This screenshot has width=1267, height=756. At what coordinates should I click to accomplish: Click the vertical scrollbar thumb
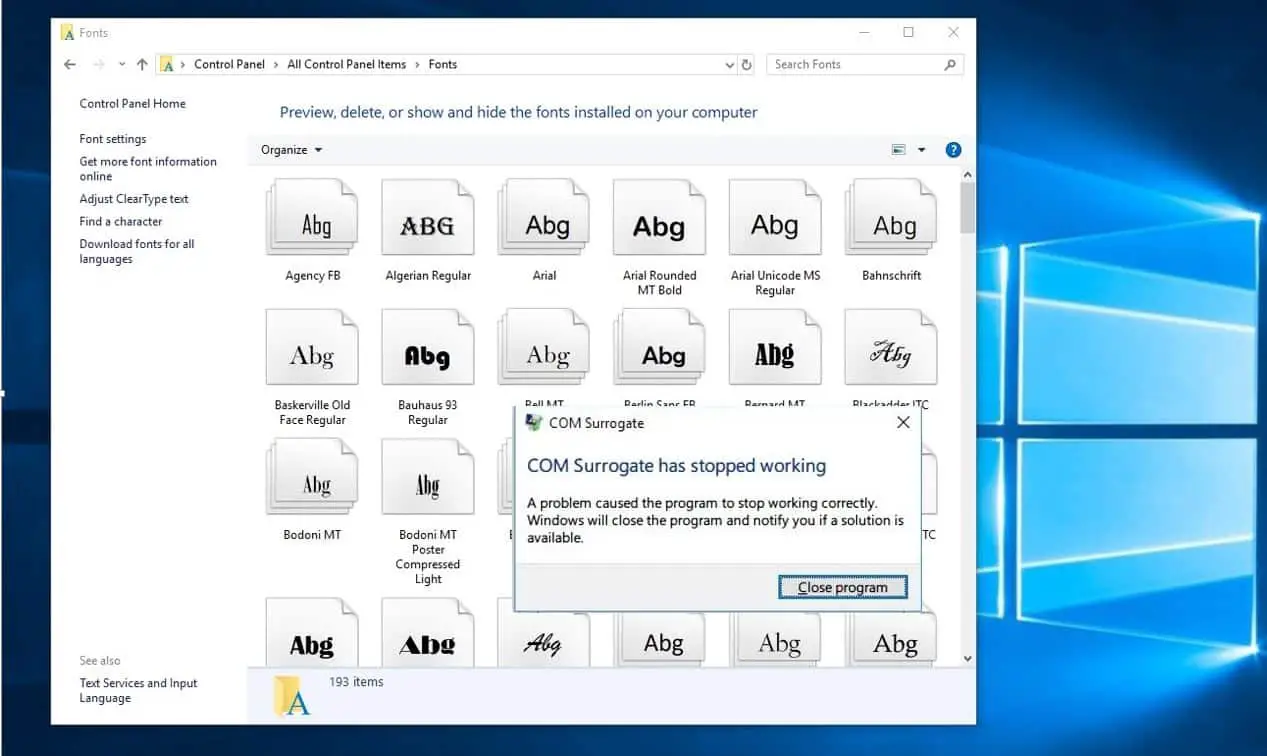967,208
